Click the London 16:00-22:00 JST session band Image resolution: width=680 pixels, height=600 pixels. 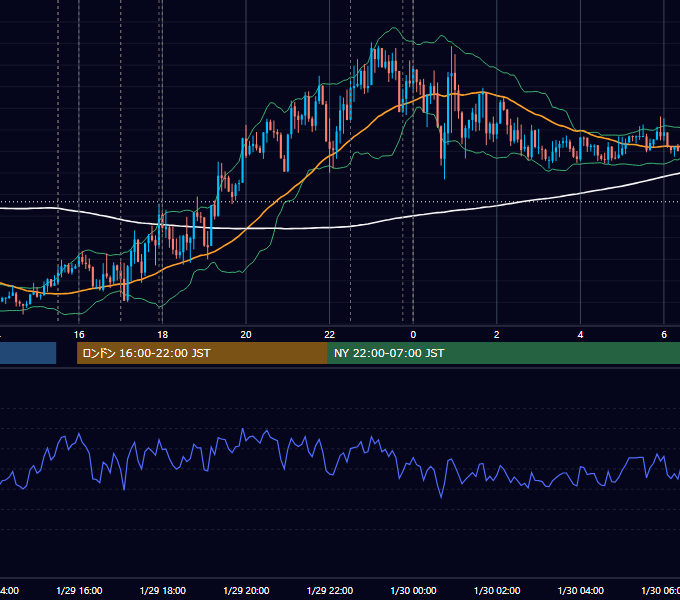click(x=202, y=353)
